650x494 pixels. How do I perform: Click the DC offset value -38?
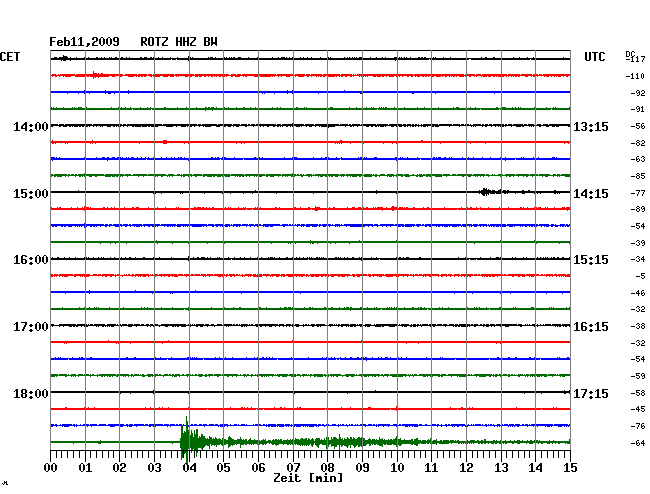click(638, 327)
